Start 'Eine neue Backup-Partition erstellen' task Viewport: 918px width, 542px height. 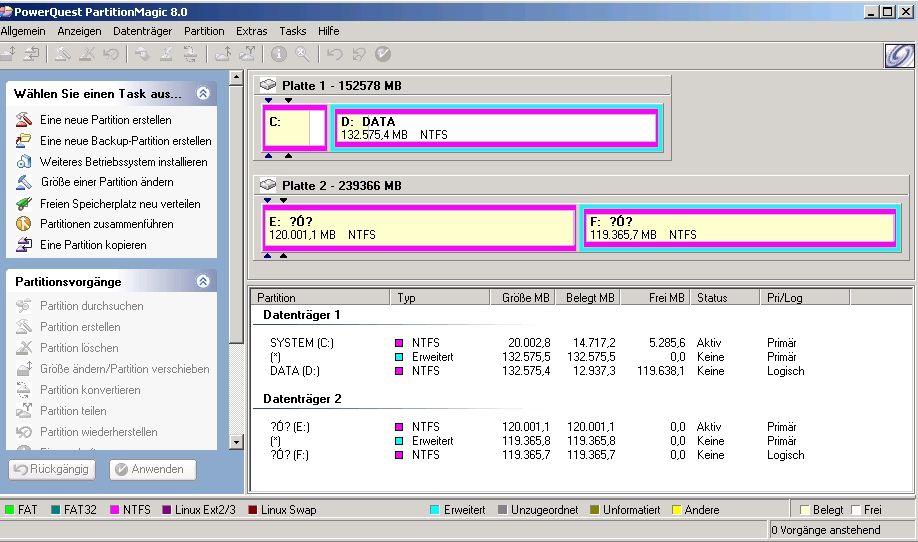(x=125, y=141)
